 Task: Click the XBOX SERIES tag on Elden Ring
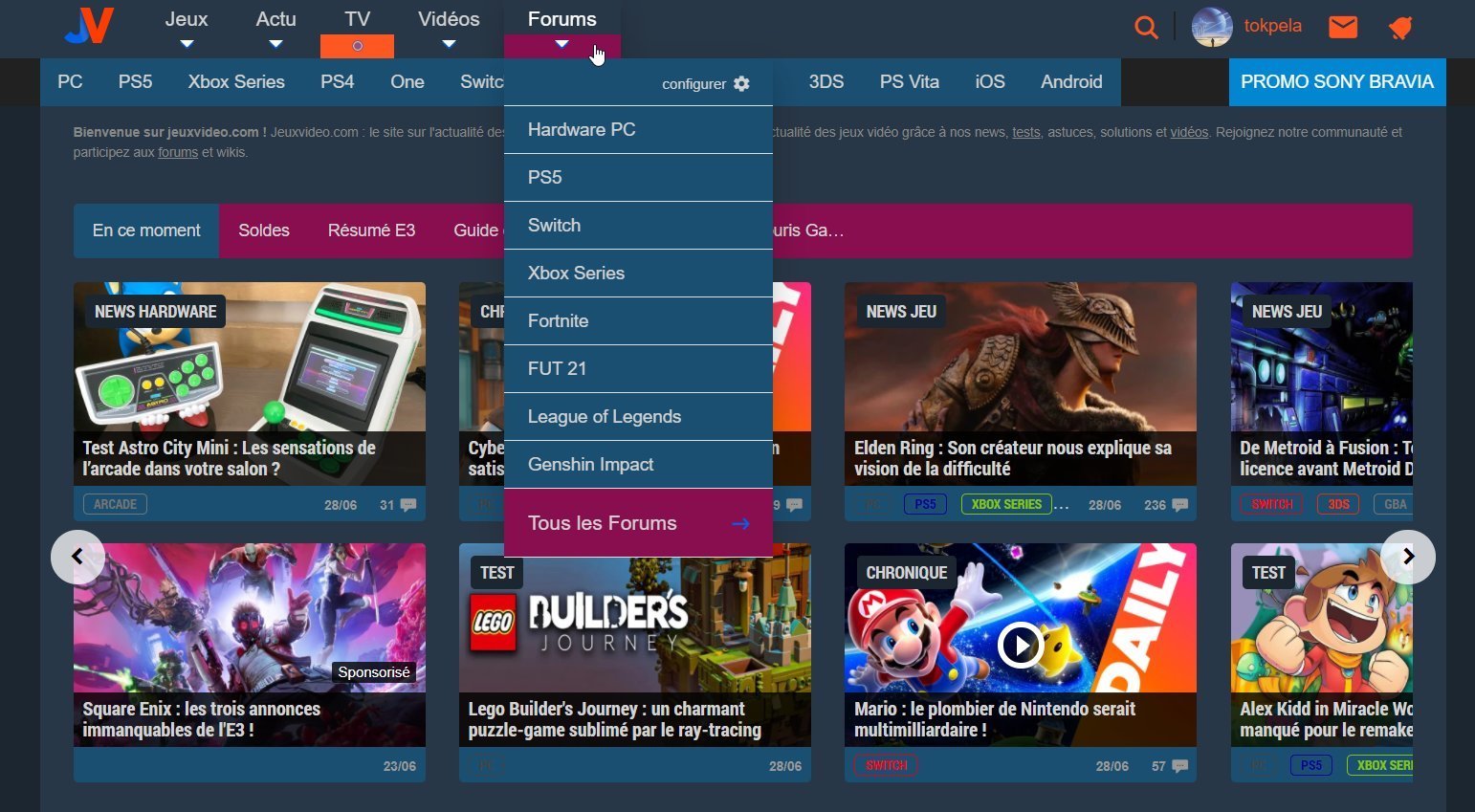pyautogui.click(x=1006, y=504)
